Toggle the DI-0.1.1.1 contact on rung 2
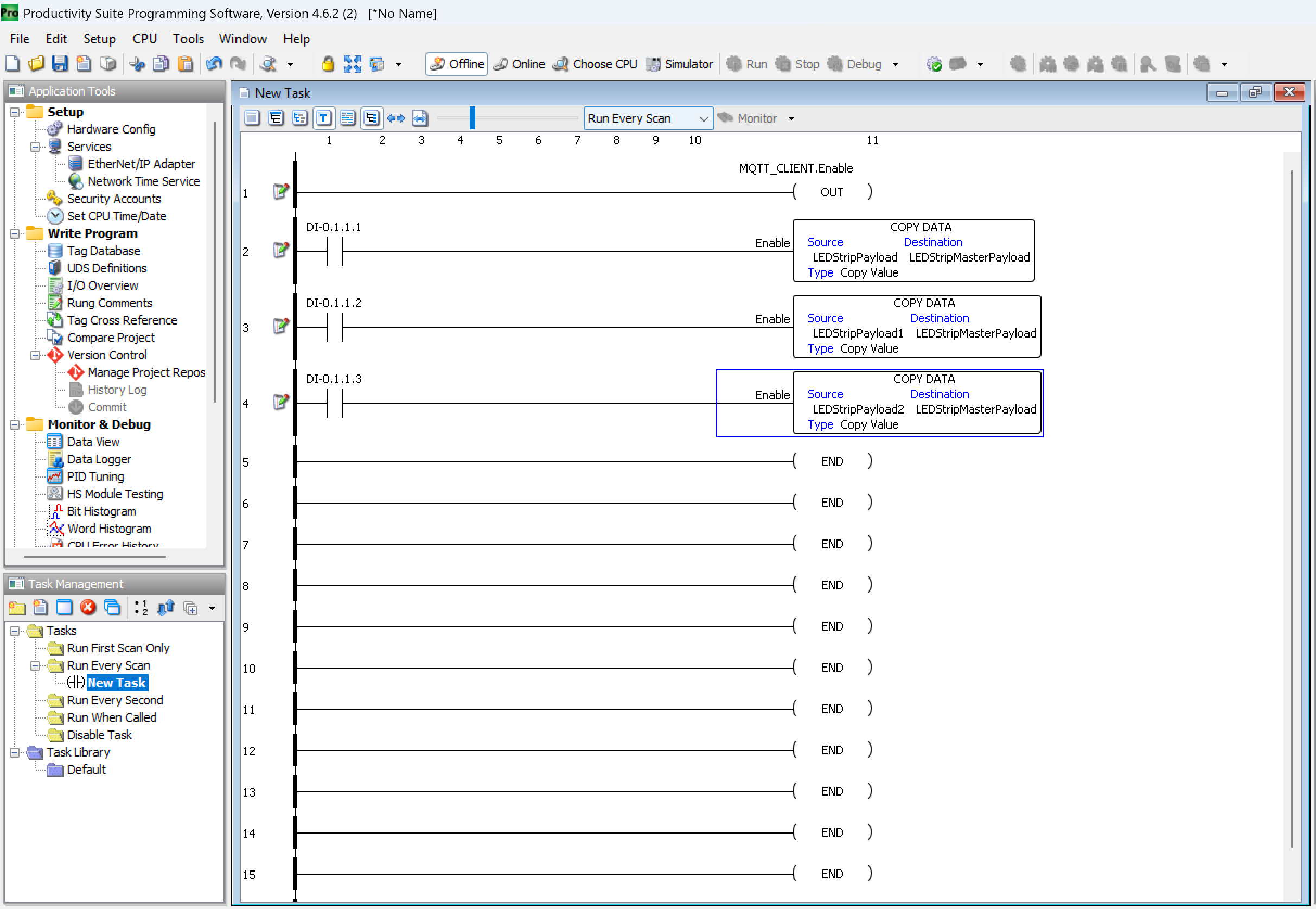 tap(335, 251)
